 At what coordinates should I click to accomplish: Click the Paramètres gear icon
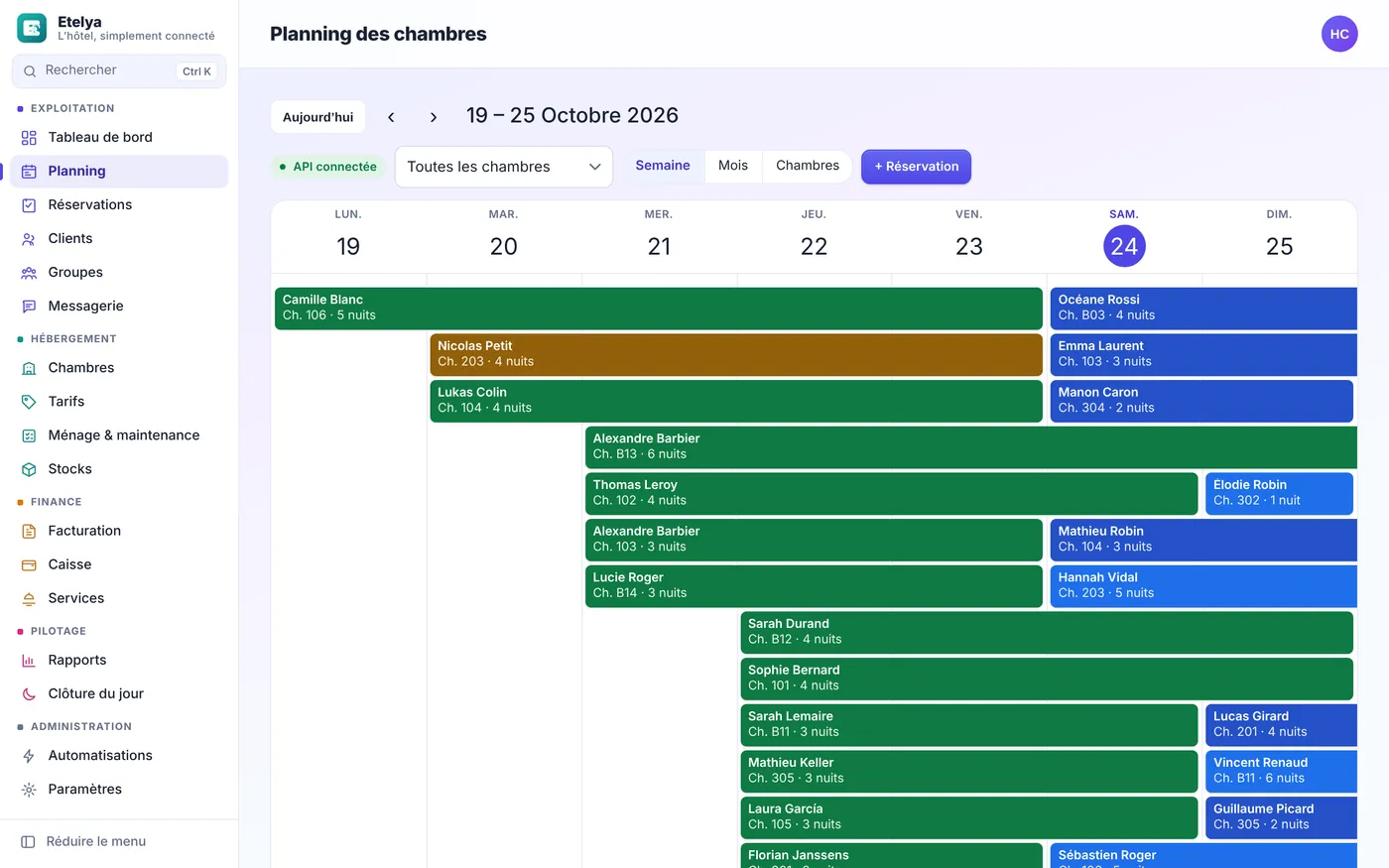tap(29, 790)
